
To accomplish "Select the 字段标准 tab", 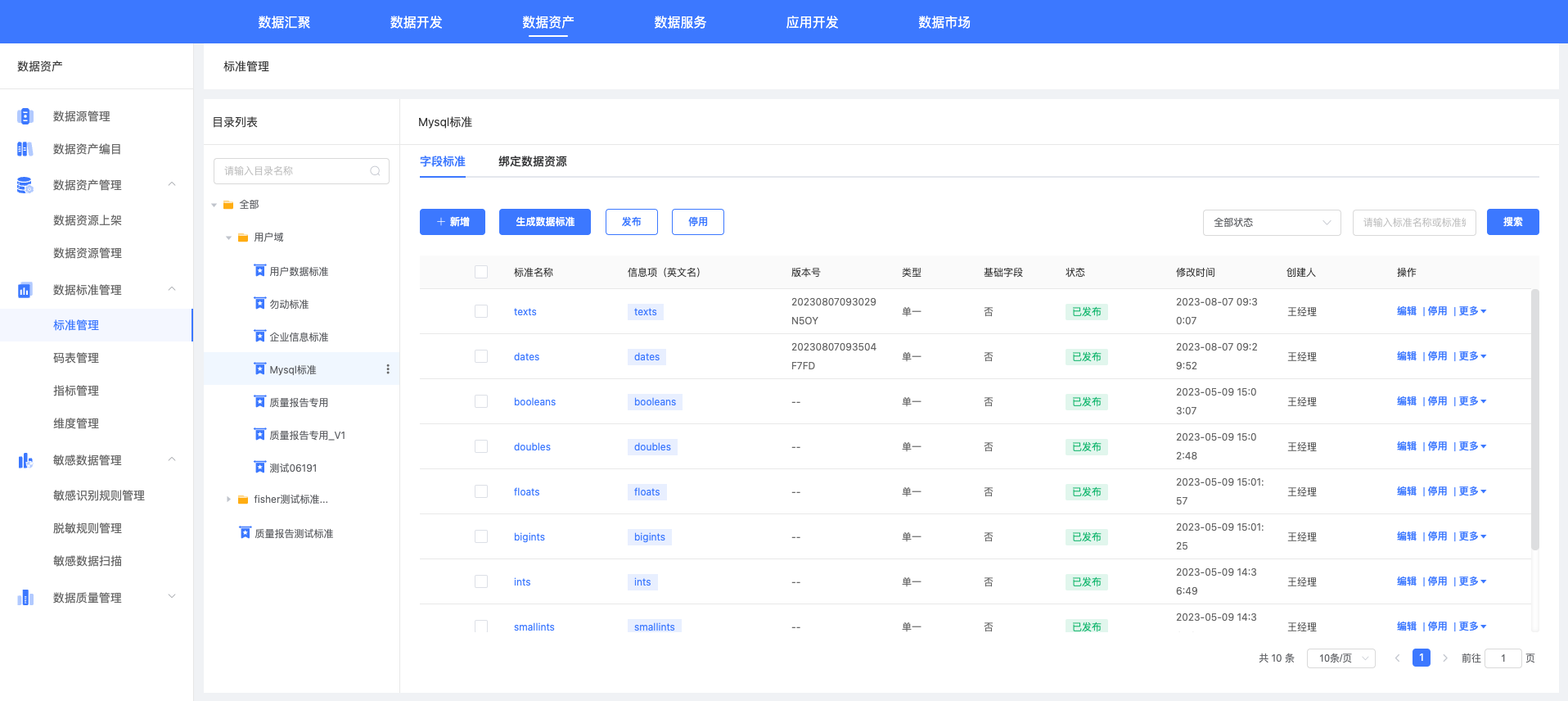I will (443, 161).
